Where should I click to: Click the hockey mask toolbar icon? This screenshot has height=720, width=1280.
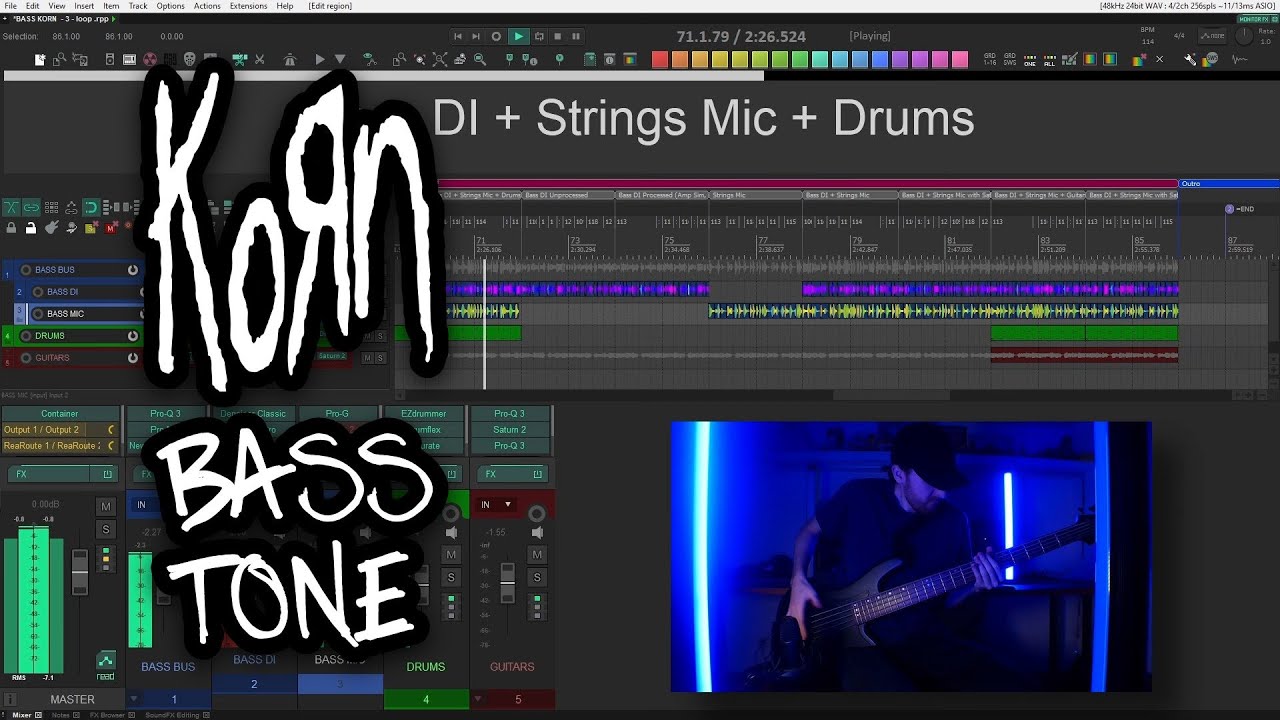(189, 60)
